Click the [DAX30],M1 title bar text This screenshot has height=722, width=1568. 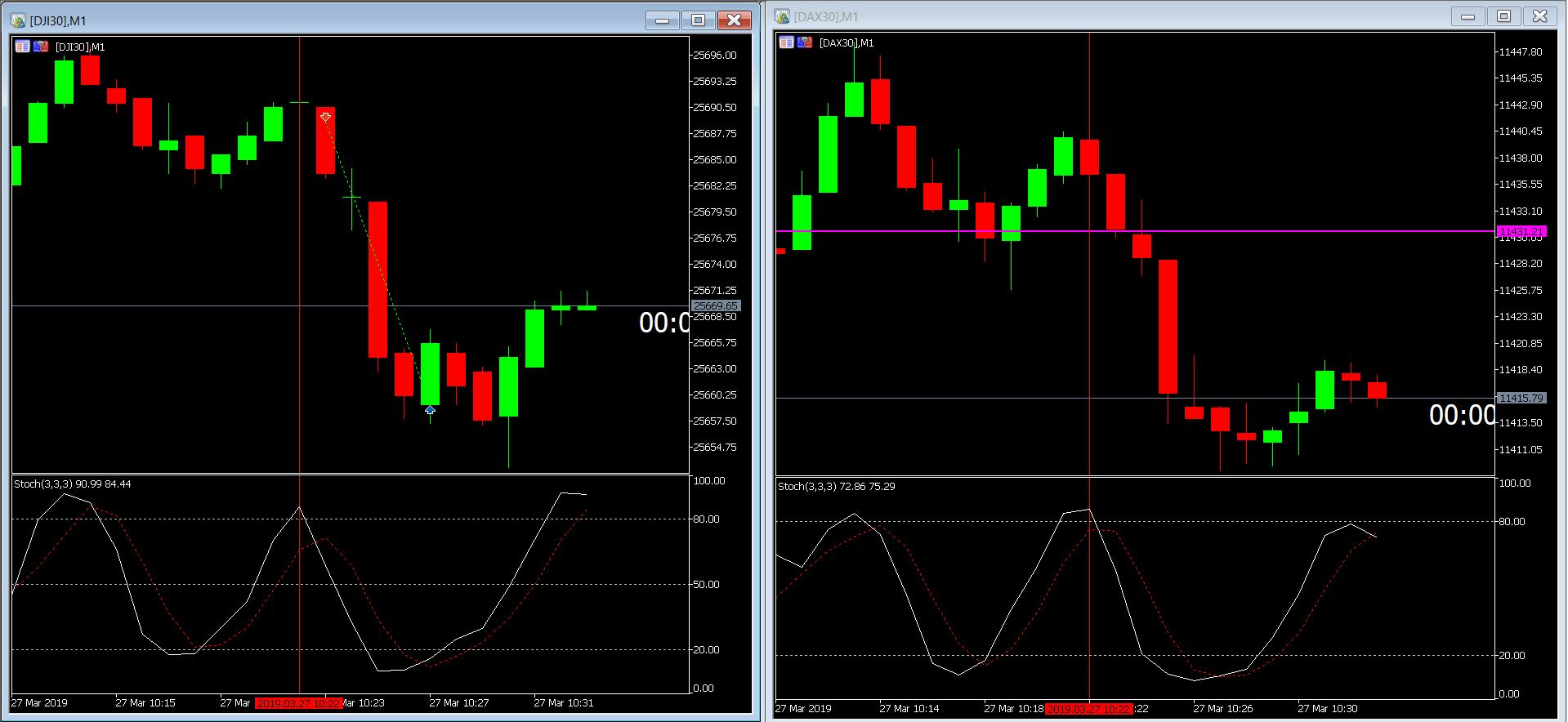tap(825, 17)
